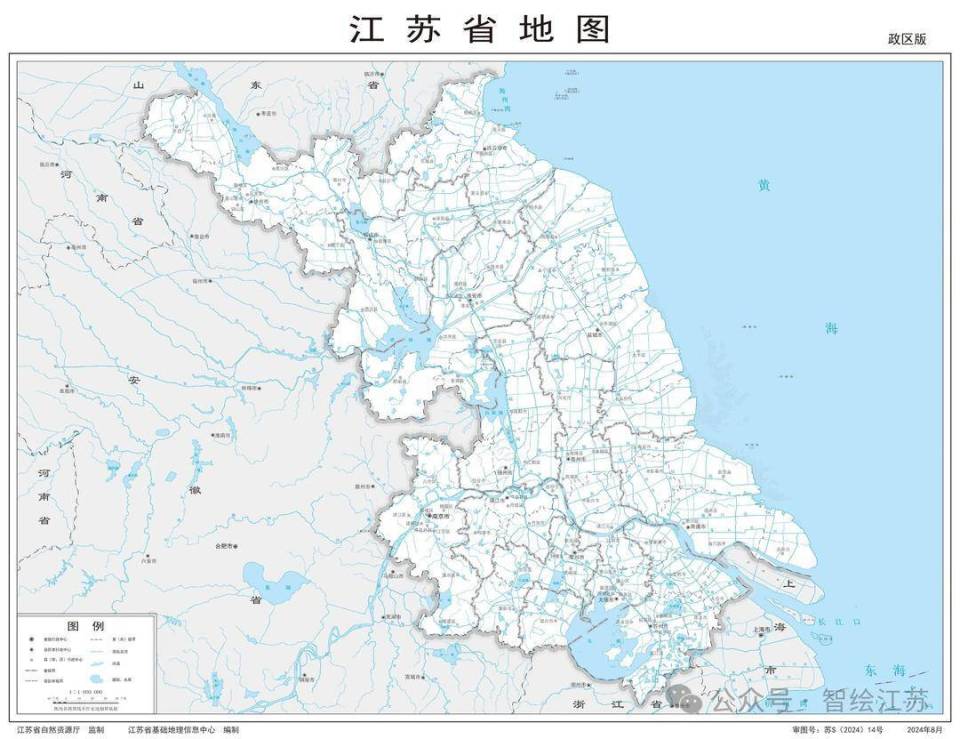Click the 宿州市 city label
The image size is (960, 739).
coord(201,281)
